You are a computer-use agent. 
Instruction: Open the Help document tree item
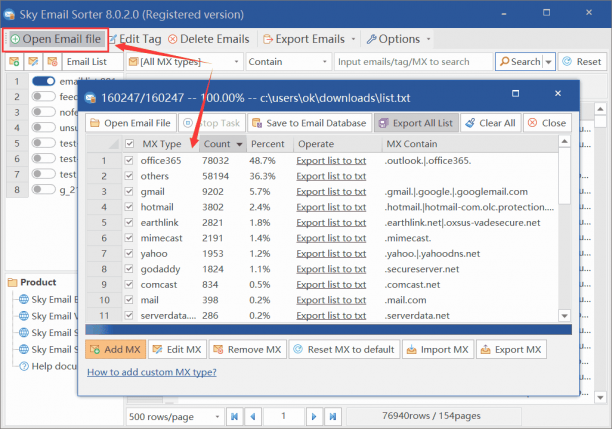[49, 366]
